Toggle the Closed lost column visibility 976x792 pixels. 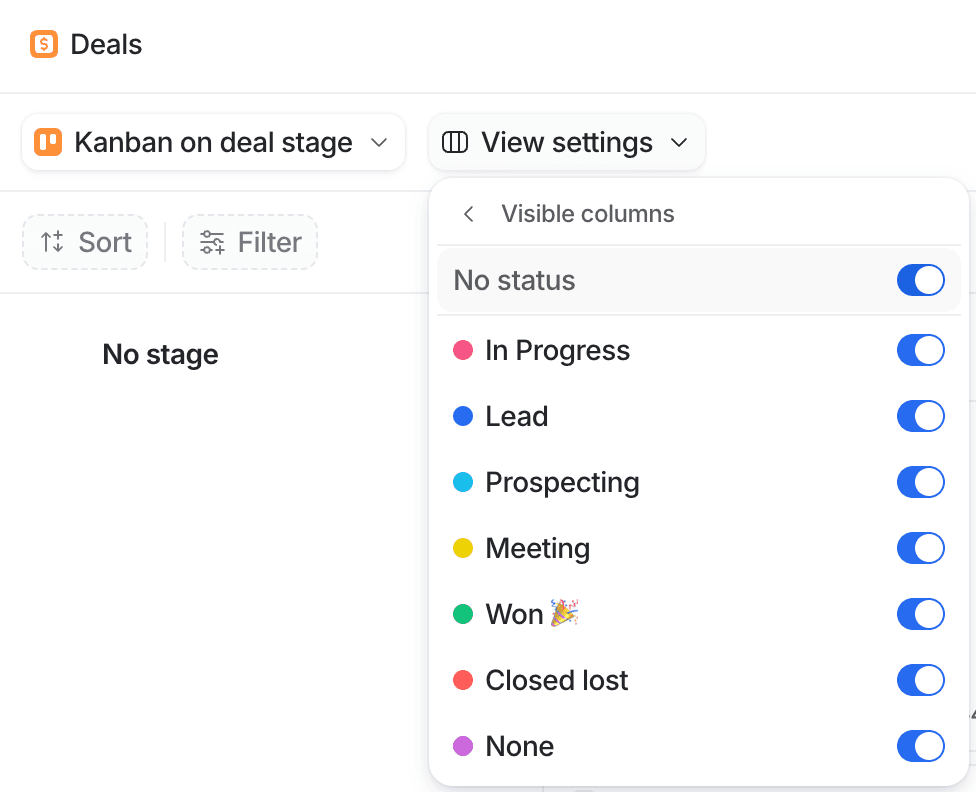point(920,681)
